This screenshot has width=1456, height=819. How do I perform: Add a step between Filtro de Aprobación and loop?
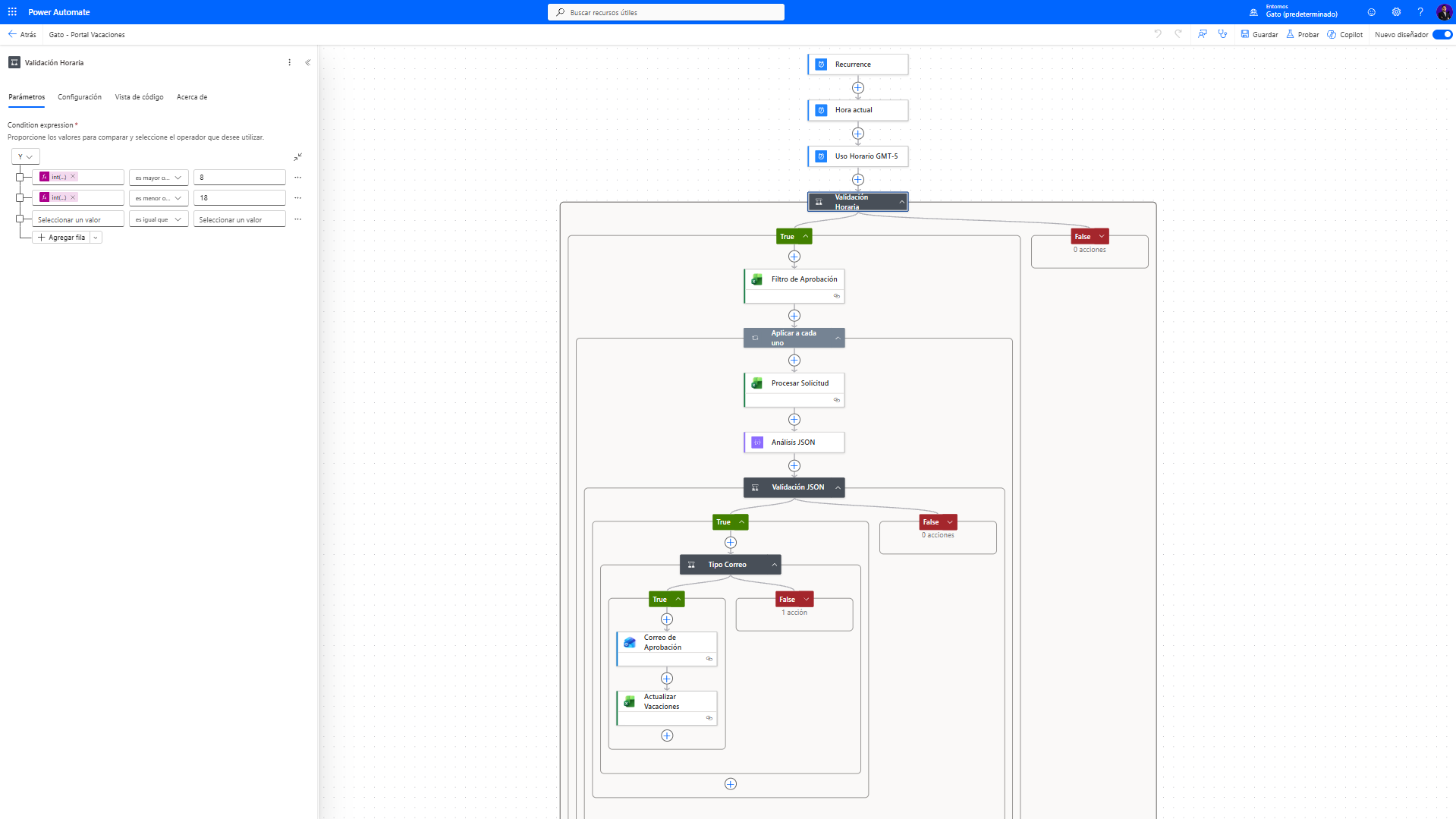pos(794,316)
